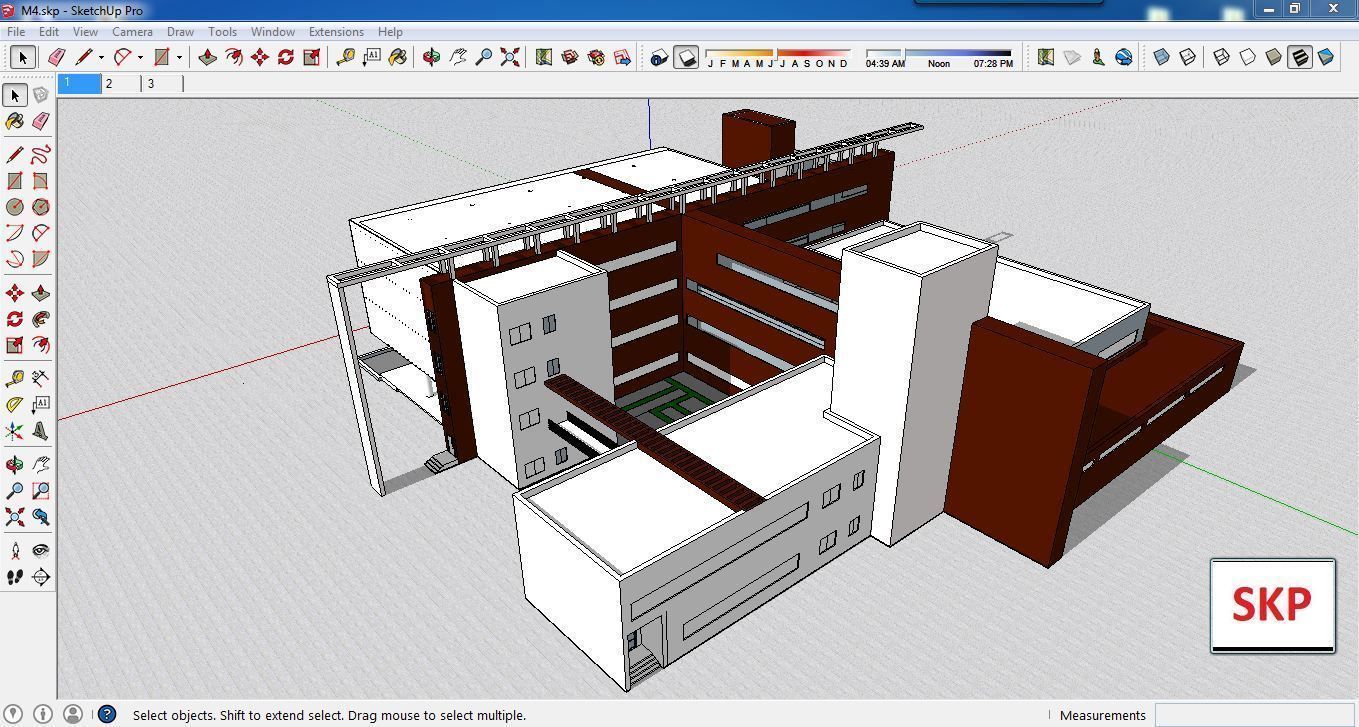Toggle X-ray face style
The height and width of the screenshot is (727, 1359).
click(1162, 57)
